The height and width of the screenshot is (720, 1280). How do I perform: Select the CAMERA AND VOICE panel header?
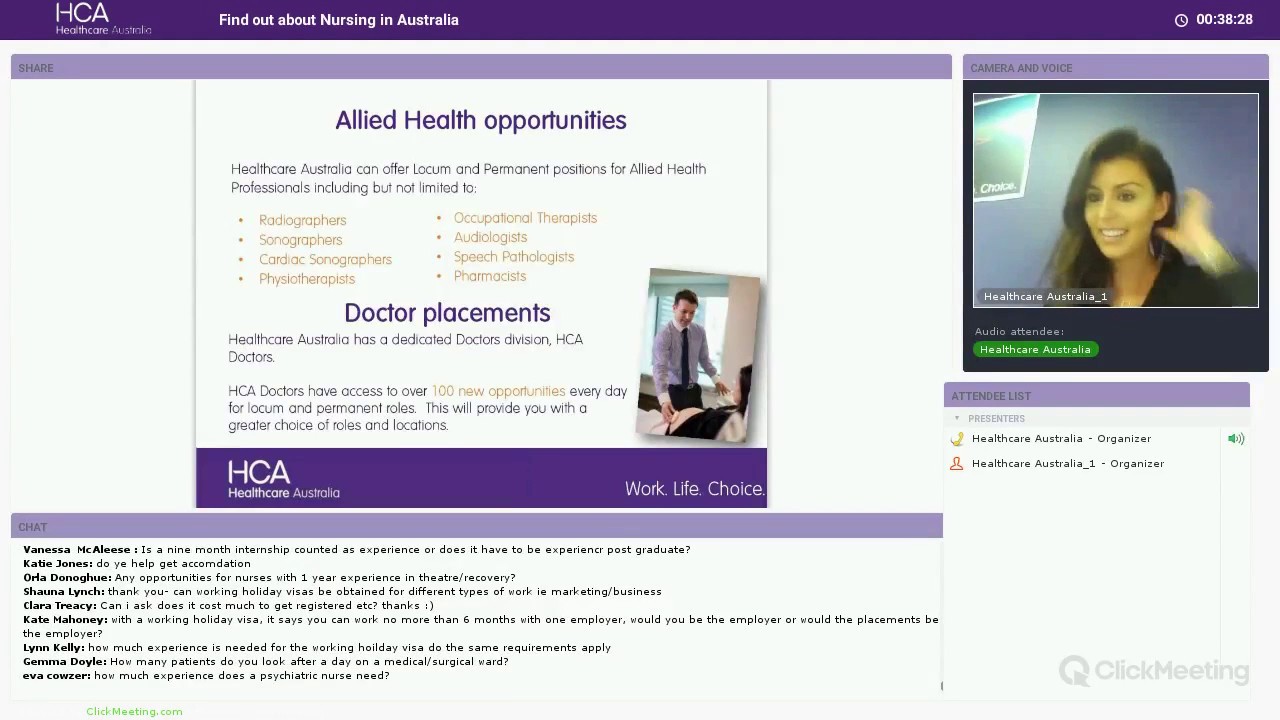click(x=1116, y=68)
